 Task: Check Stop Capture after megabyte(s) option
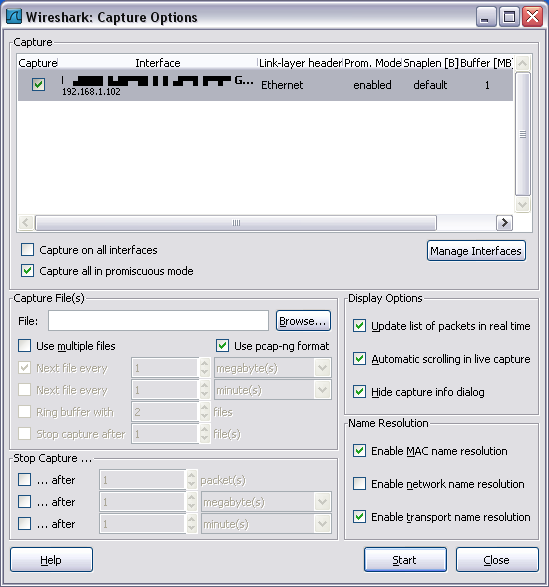pos(25,502)
